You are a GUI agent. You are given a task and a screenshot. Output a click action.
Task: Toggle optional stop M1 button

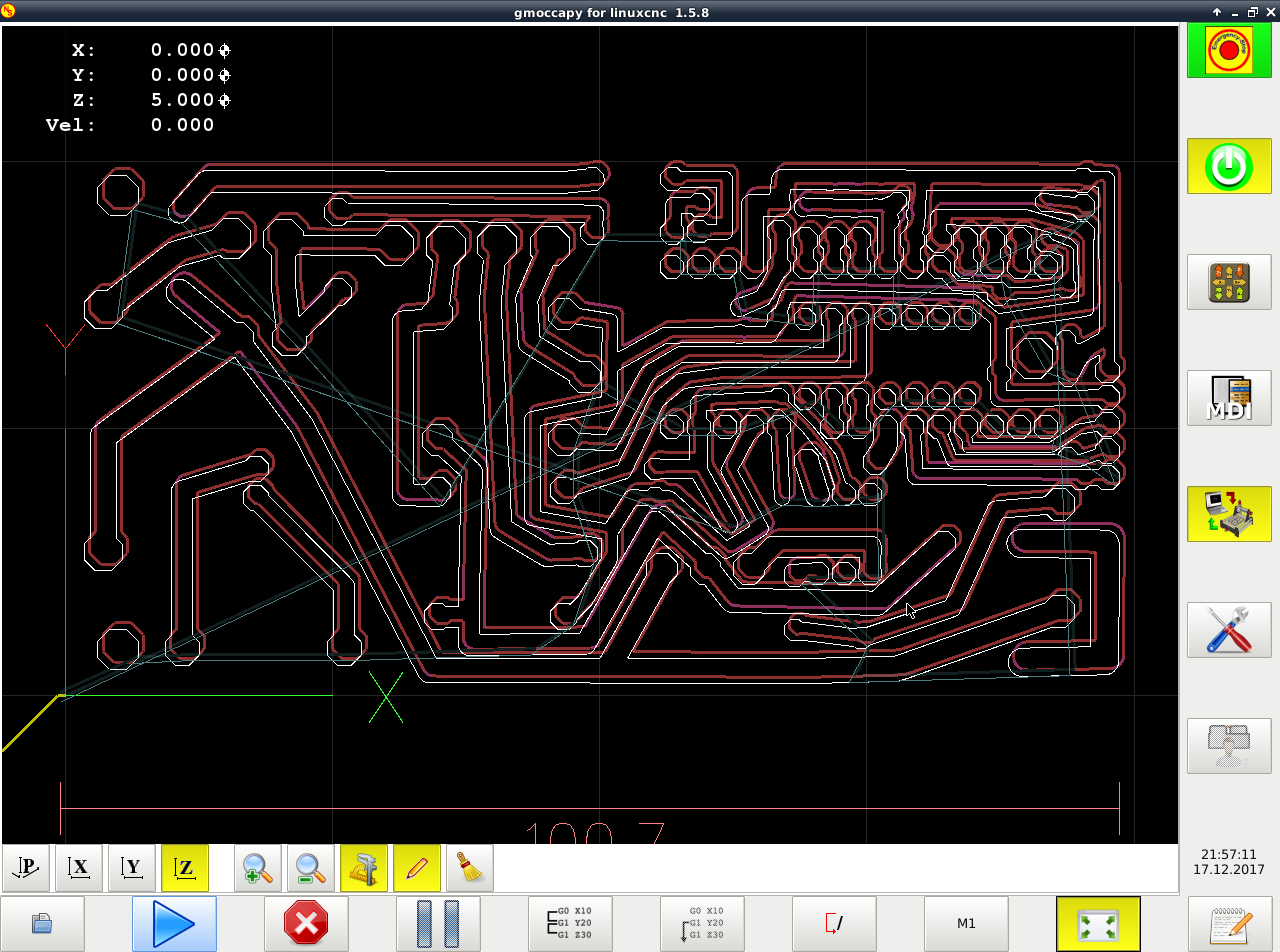(966, 924)
